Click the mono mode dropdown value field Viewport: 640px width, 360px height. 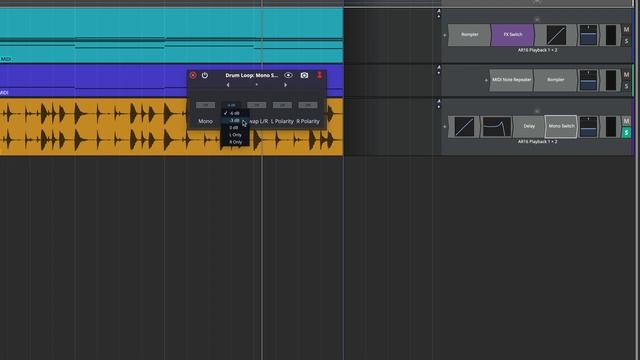pos(231,105)
